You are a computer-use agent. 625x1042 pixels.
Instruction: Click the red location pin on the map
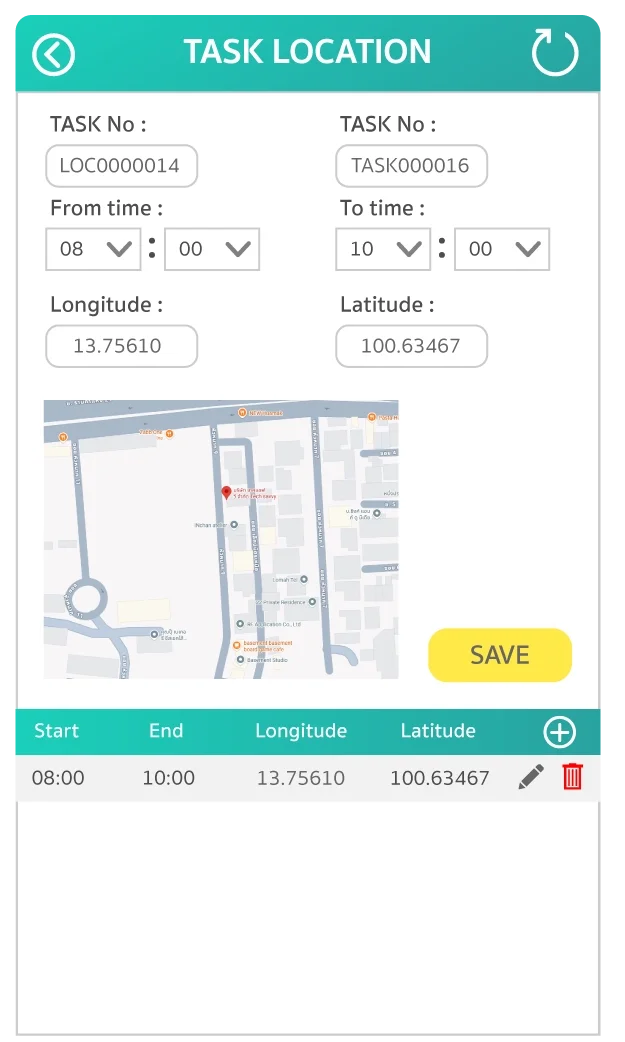pos(226,493)
